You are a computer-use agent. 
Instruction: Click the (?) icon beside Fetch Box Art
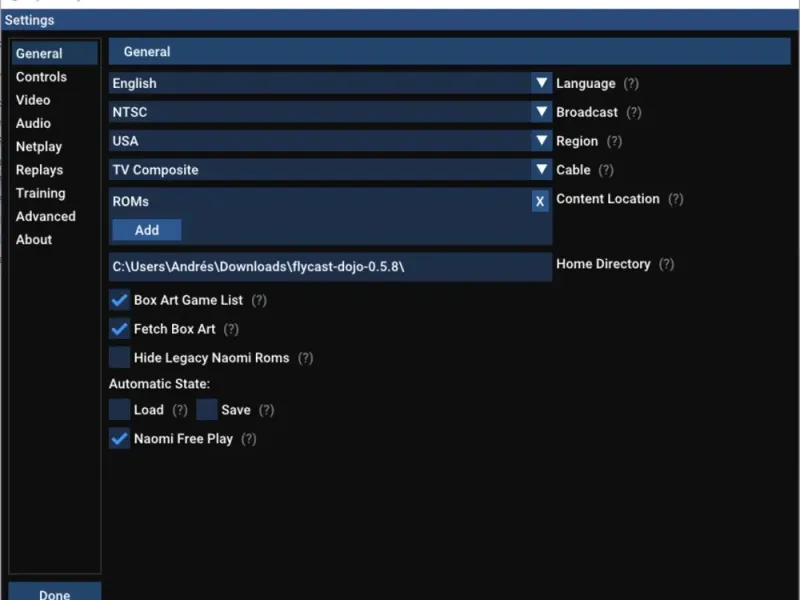tap(231, 330)
